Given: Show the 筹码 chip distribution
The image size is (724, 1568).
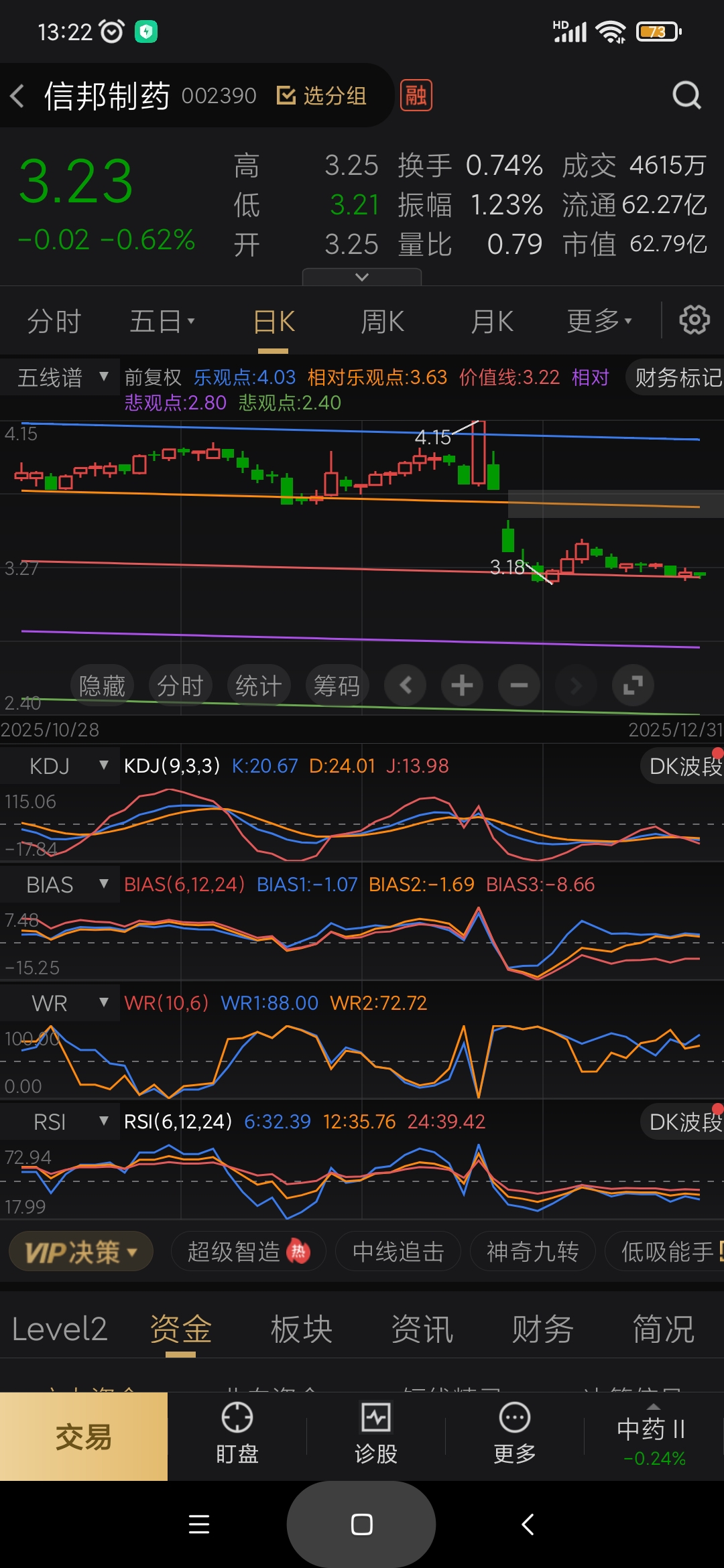Looking at the screenshot, I should coord(337,685).
